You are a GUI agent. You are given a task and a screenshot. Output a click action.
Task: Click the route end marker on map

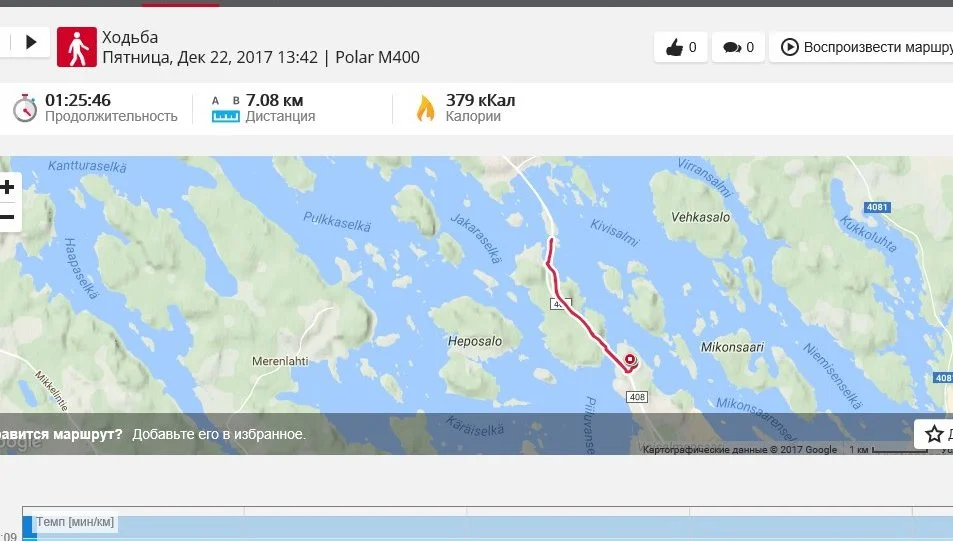tap(630, 359)
